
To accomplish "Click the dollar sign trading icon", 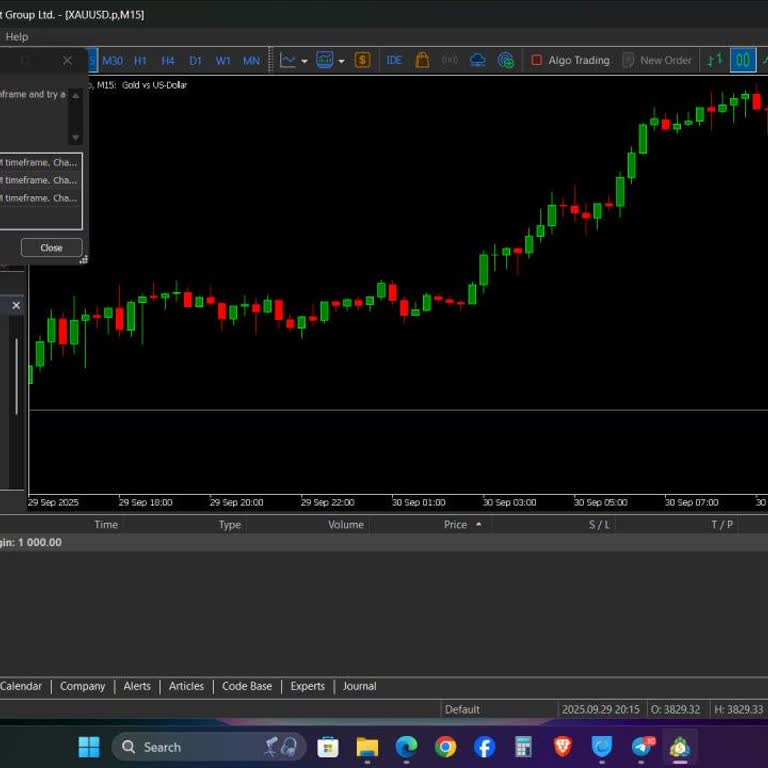I will point(362,60).
